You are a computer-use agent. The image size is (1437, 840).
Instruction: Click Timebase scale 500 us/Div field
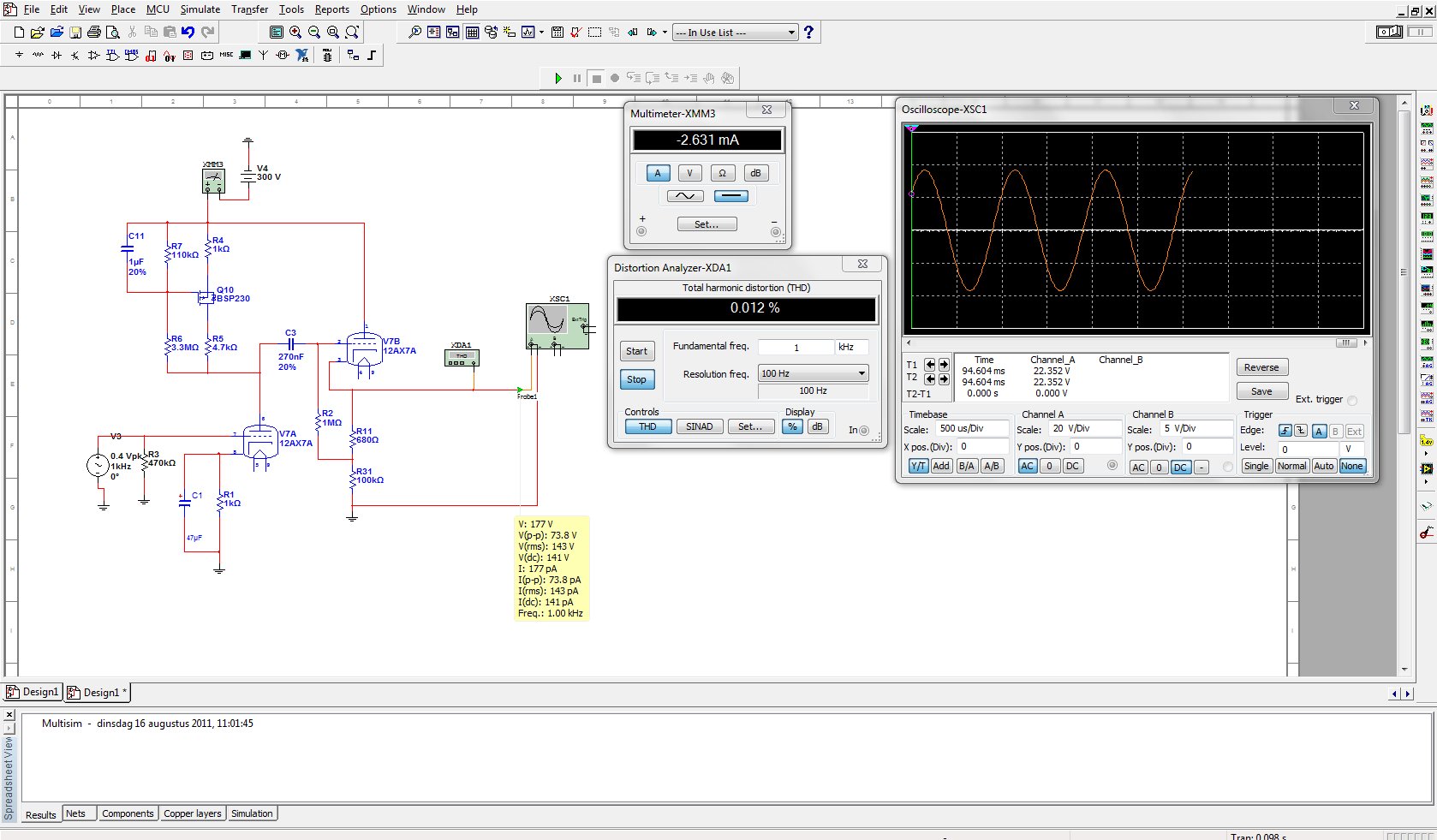[973, 428]
